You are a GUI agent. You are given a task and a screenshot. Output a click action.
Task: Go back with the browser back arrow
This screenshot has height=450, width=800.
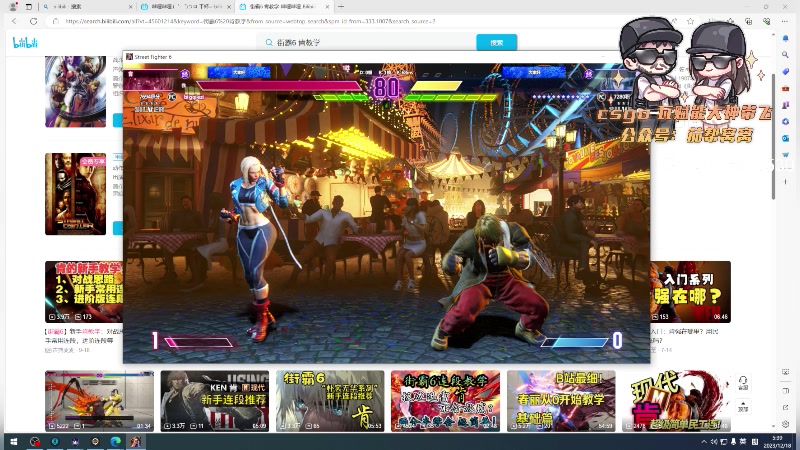14,21
